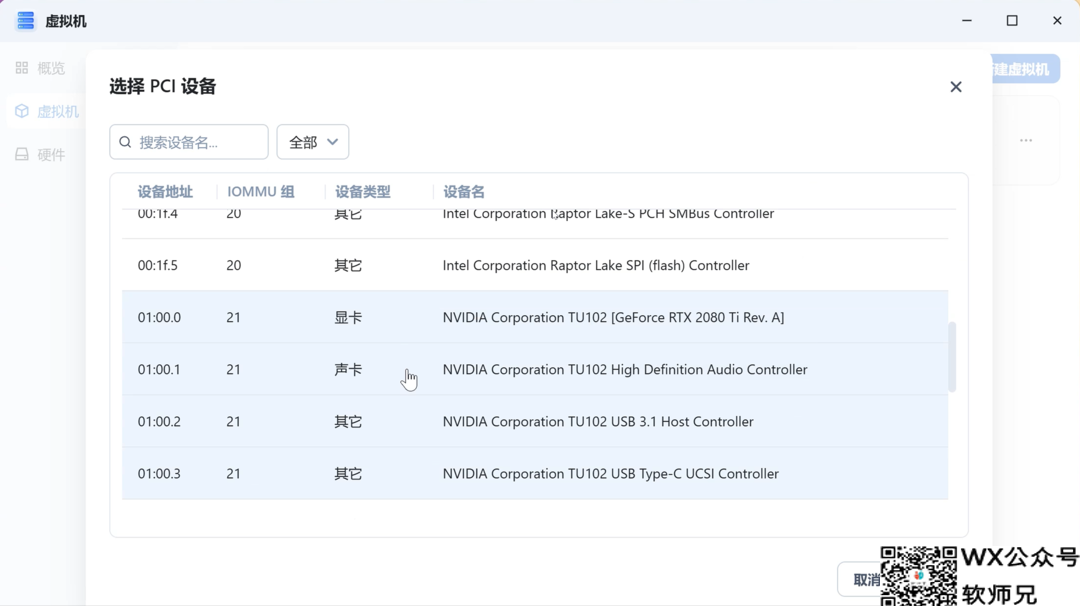Click the 新建虚拟机 button behind dialog

1024,70
